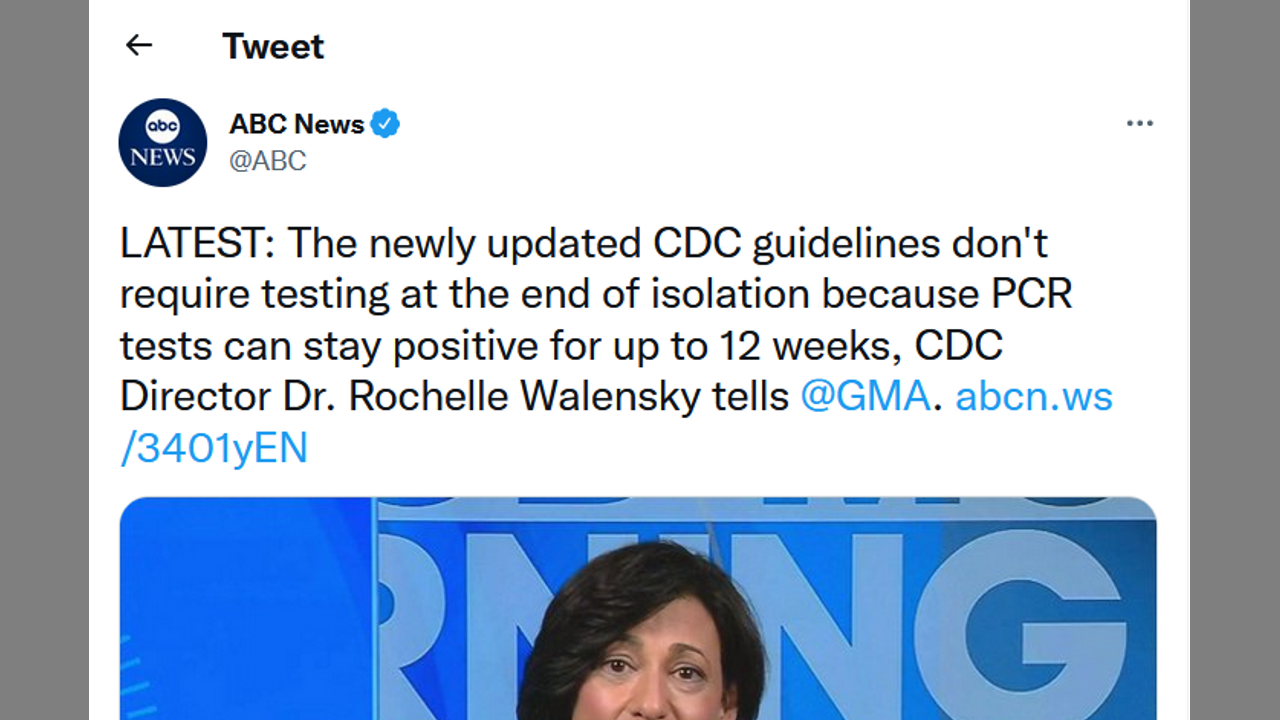Open the three-dot more options menu

pyautogui.click(x=1139, y=124)
